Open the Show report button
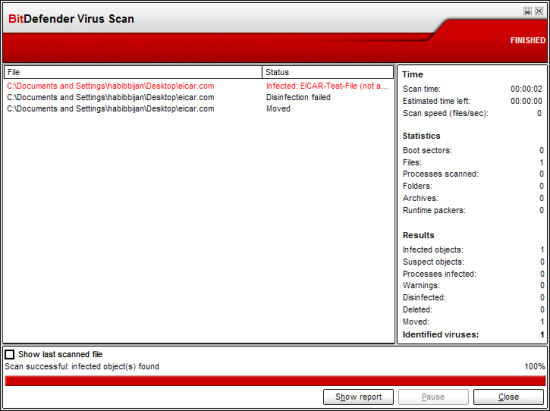The height and width of the screenshot is (411, 550). pyautogui.click(x=358, y=397)
